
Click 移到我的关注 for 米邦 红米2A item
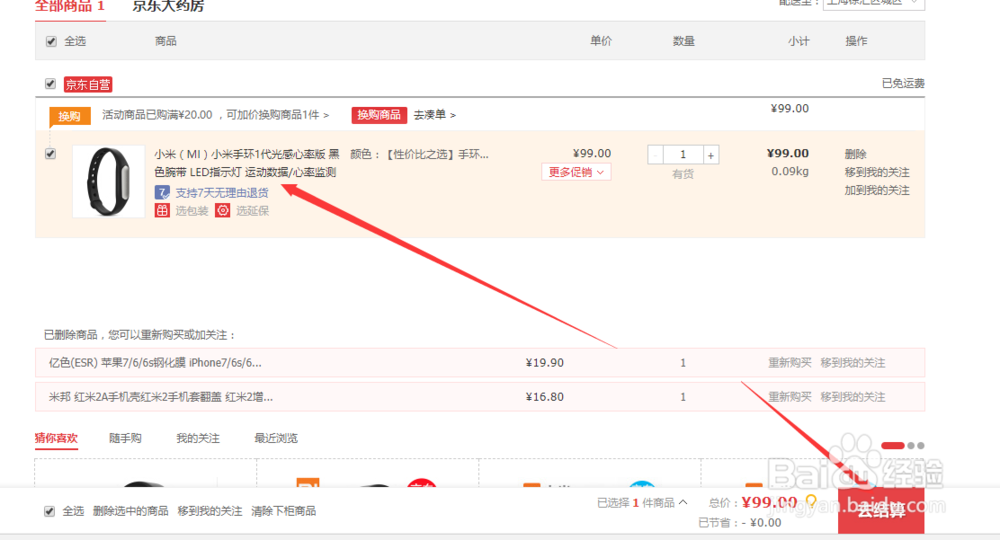tap(853, 397)
